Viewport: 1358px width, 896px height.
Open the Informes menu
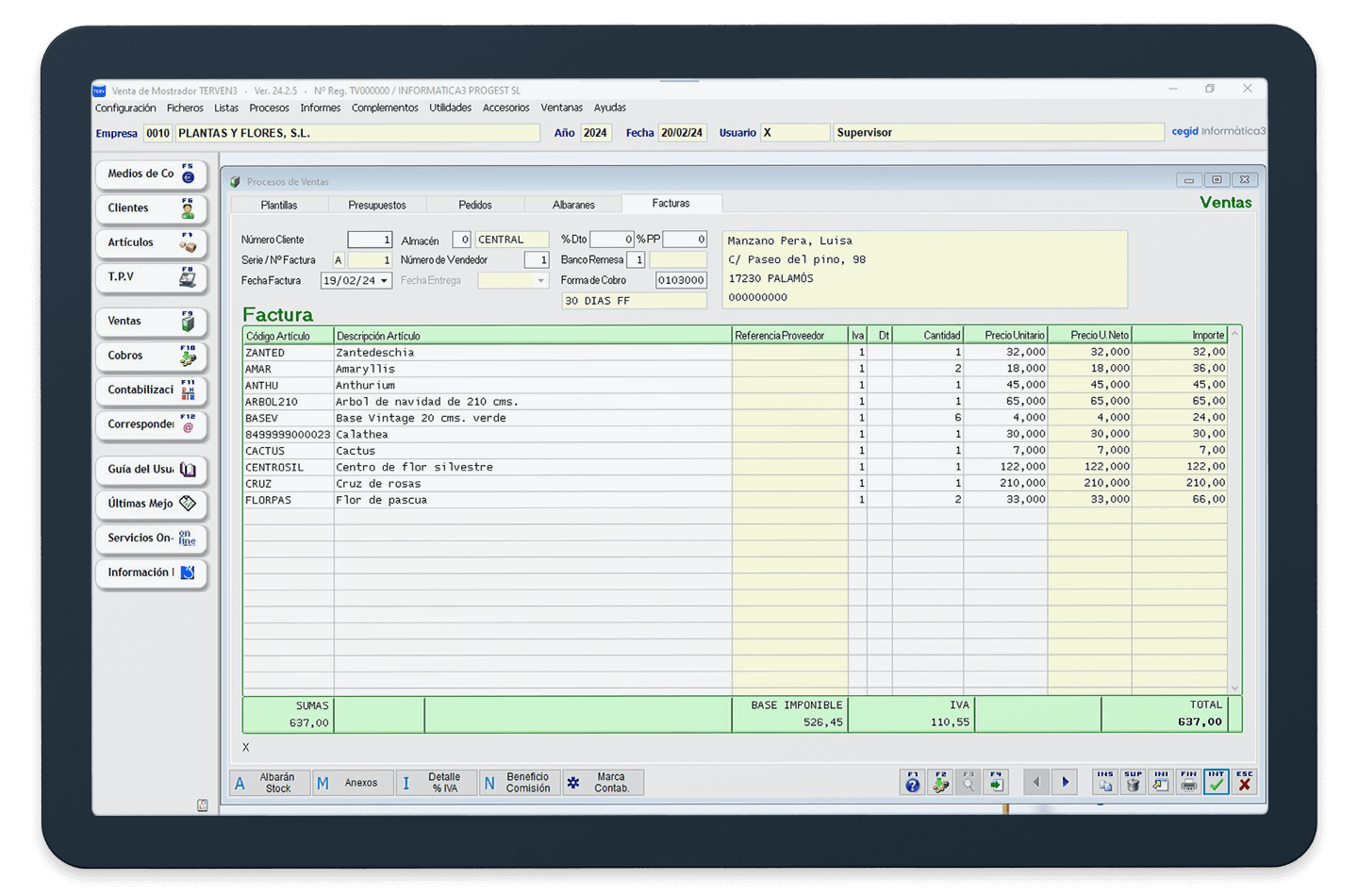click(320, 108)
